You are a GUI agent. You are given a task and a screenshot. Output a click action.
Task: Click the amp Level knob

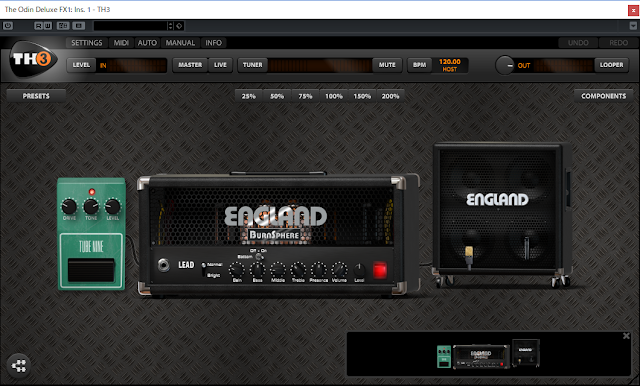(359, 271)
